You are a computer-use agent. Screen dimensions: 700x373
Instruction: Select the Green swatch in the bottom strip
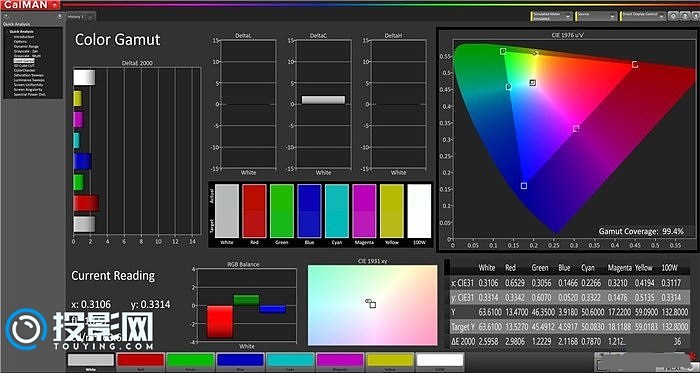pos(191,360)
